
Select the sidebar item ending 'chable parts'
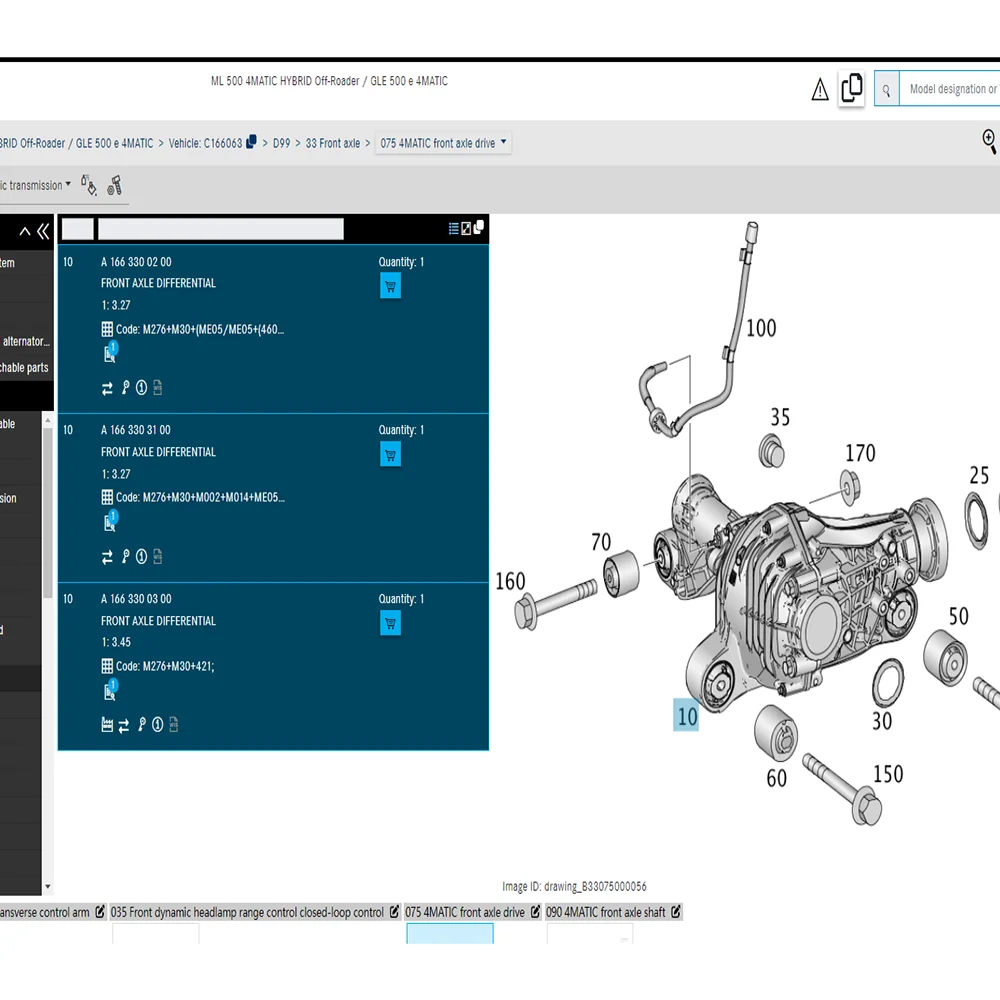click(x=24, y=367)
